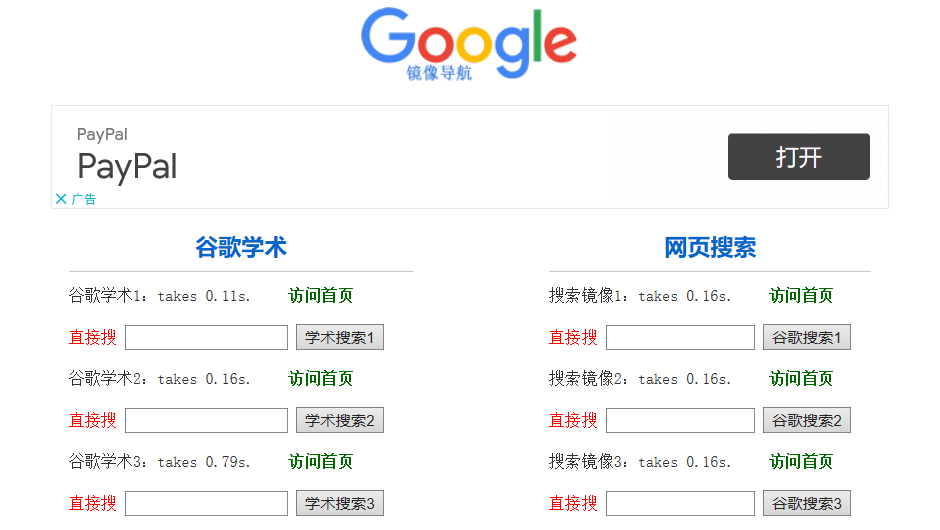Screen dimensions: 940x530
Task: Open the PayPal advertisement title
Action: [x=127, y=166]
